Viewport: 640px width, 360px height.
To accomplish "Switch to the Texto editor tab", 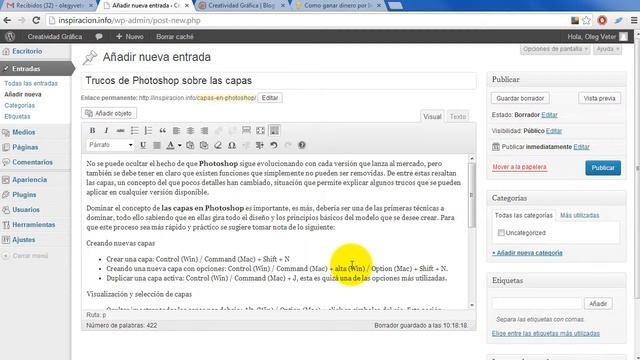I will click(458, 116).
